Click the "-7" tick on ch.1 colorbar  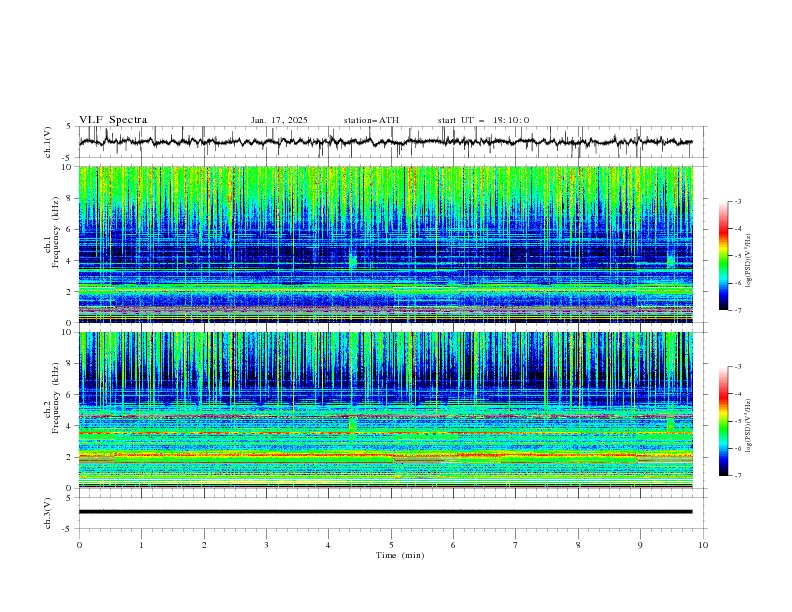pyautogui.click(x=737, y=310)
